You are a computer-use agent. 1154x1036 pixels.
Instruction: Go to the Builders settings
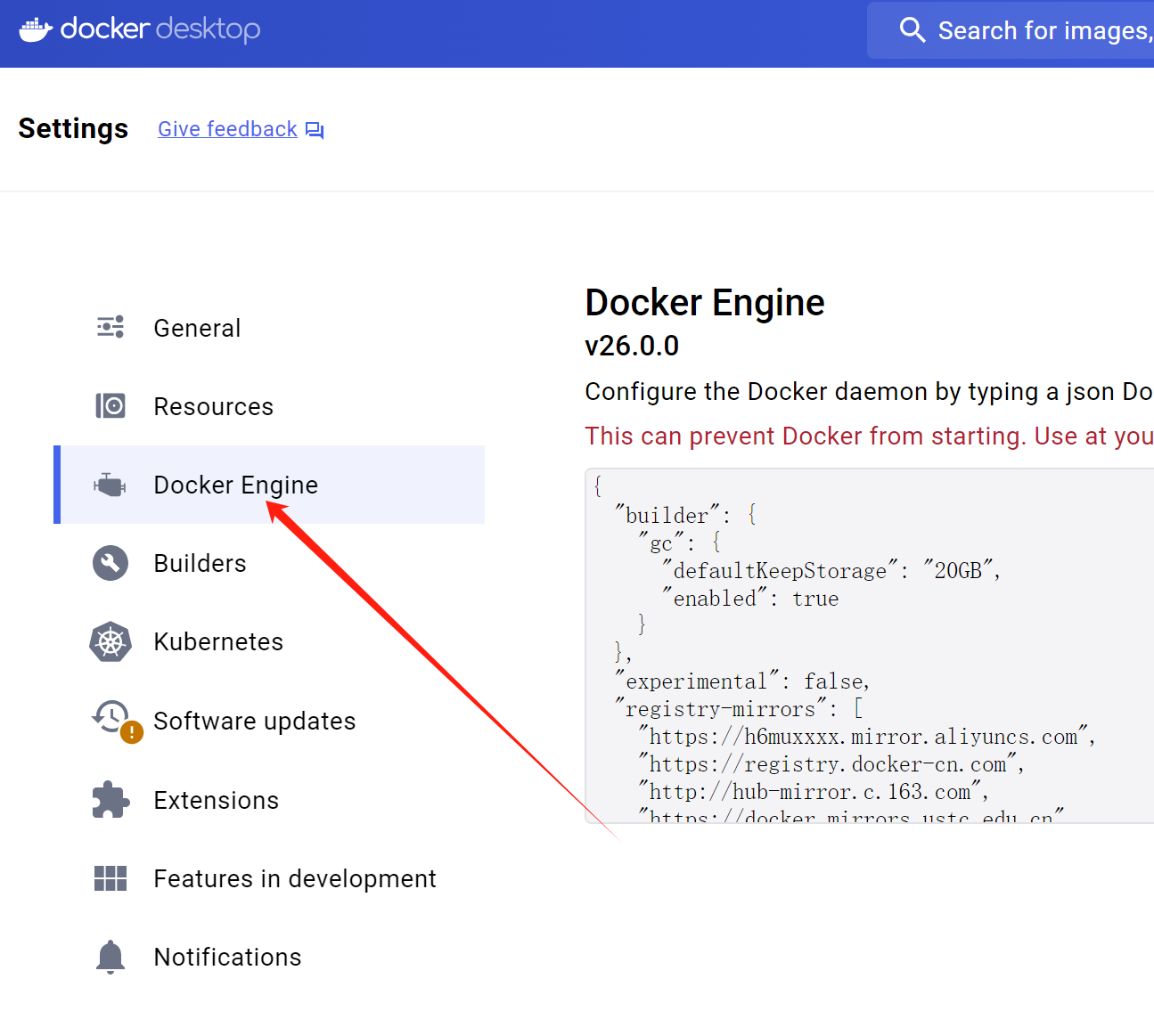[269, 563]
